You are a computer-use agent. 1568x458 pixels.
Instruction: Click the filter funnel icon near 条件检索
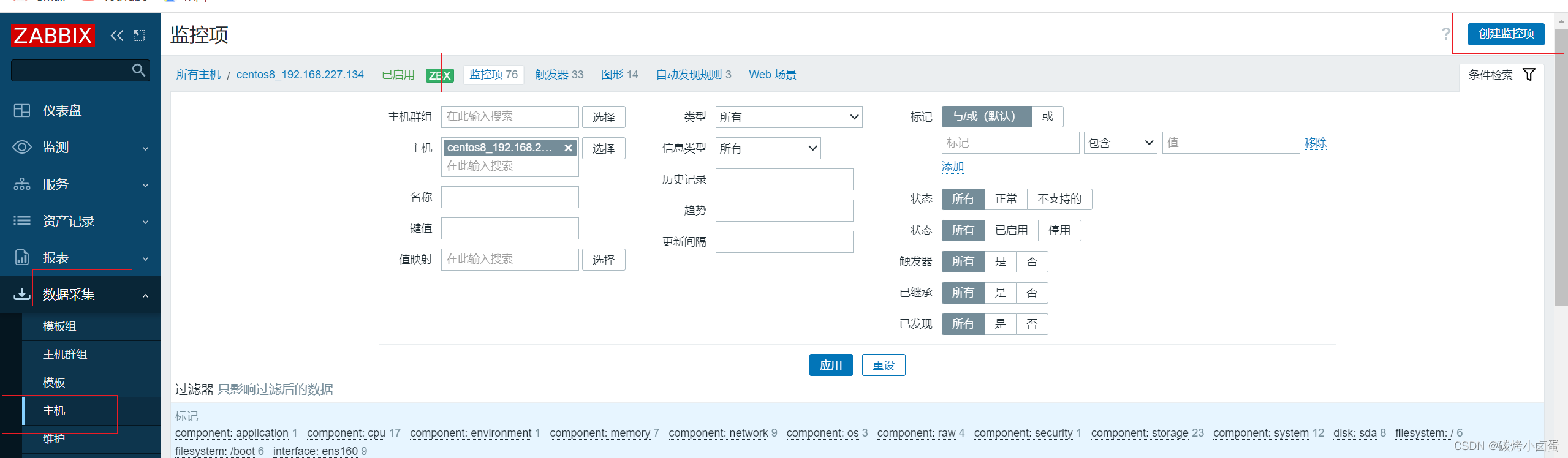point(1529,75)
